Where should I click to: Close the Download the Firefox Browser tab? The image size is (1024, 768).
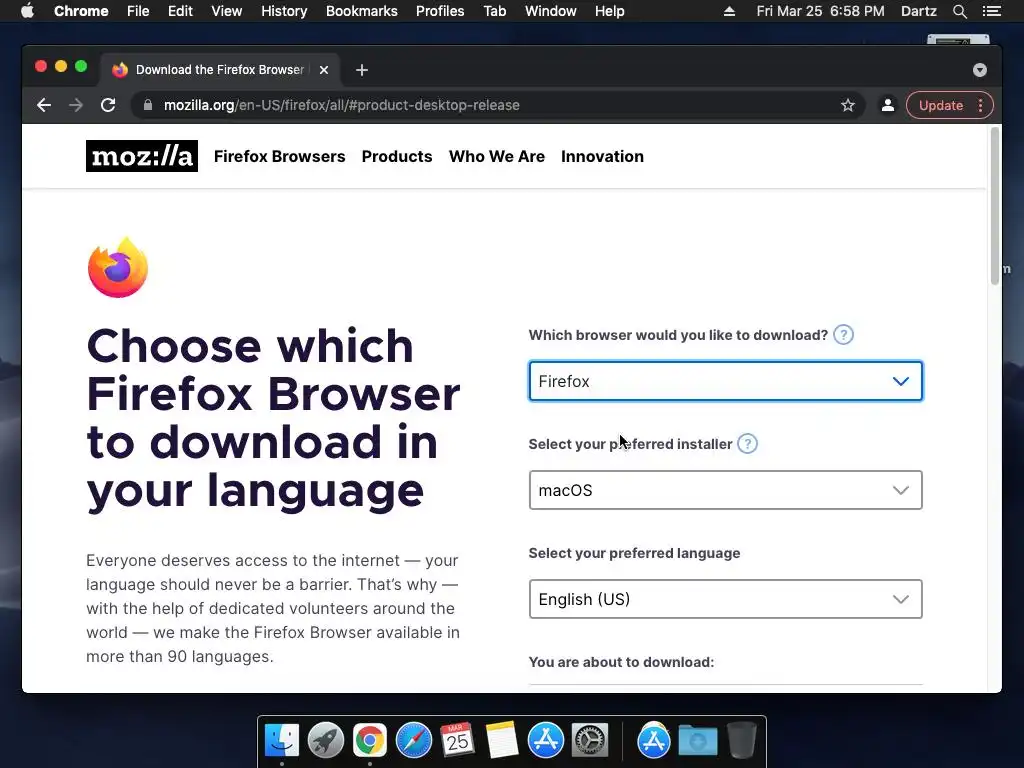(x=324, y=70)
